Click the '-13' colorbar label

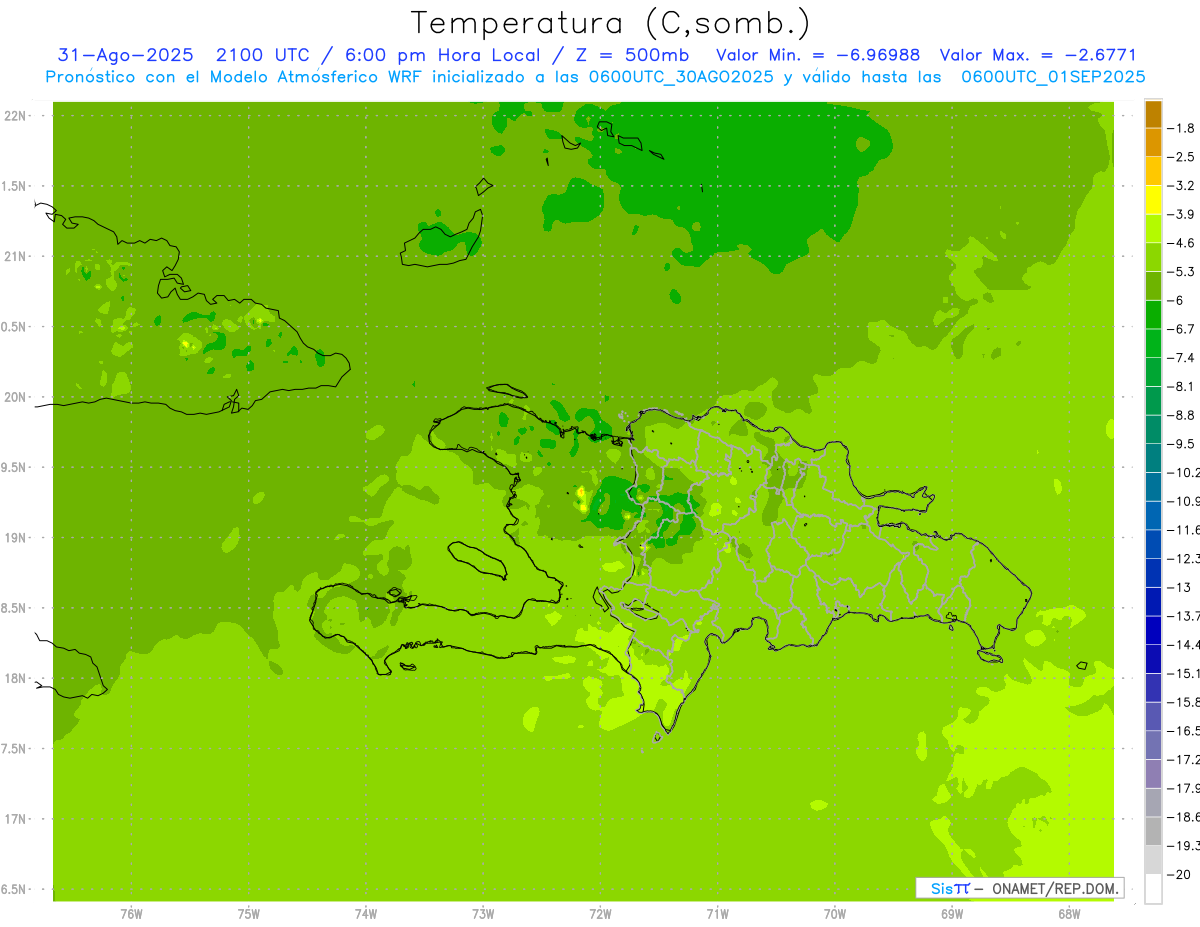(1179, 587)
